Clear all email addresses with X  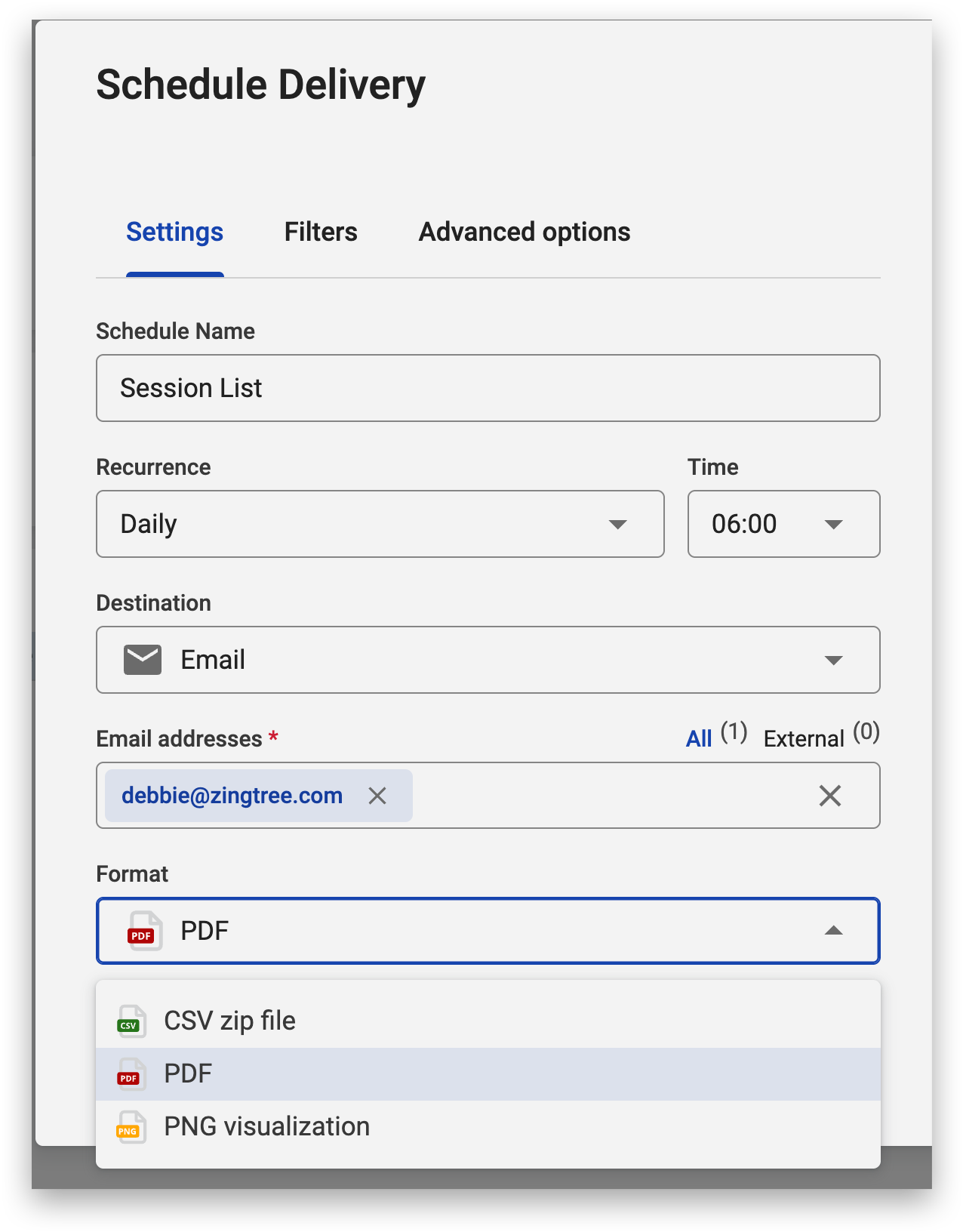tap(829, 796)
